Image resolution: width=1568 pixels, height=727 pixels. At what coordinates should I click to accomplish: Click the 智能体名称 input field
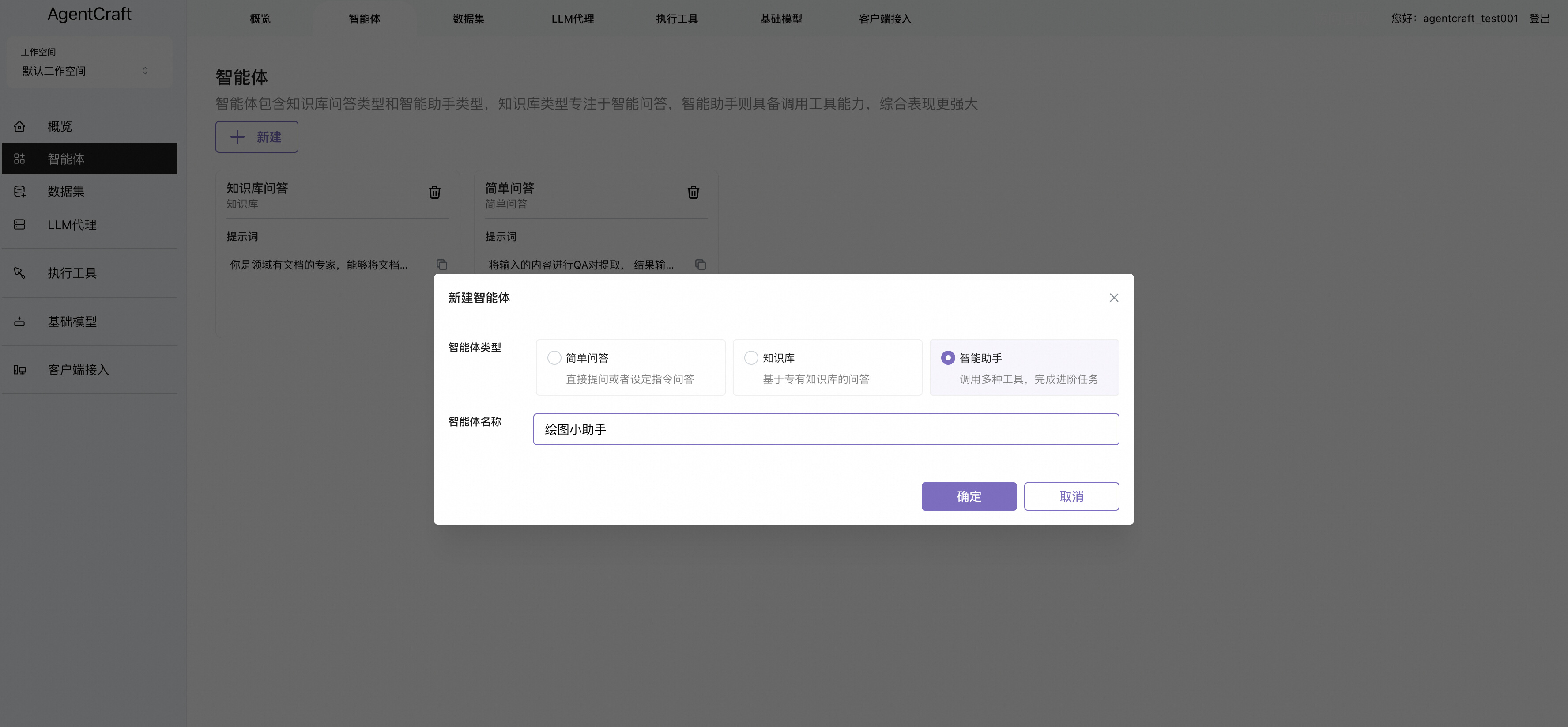coord(825,429)
